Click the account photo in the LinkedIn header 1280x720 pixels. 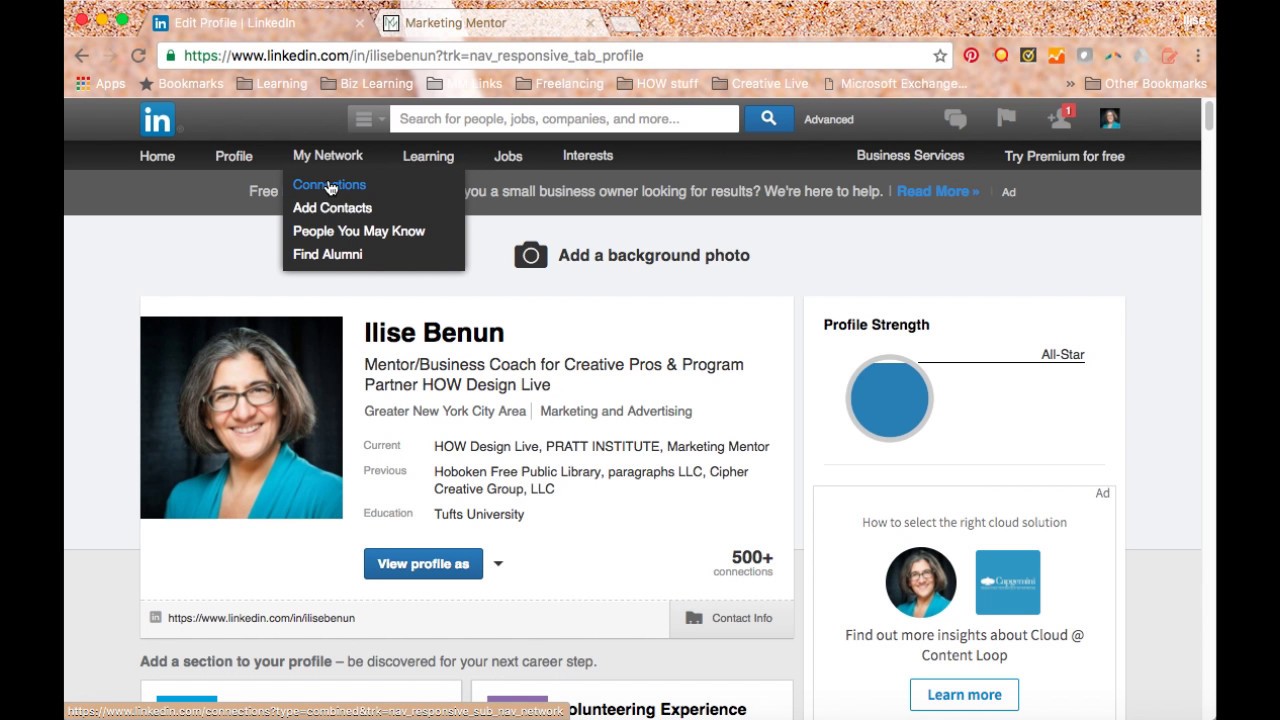(x=1110, y=118)
